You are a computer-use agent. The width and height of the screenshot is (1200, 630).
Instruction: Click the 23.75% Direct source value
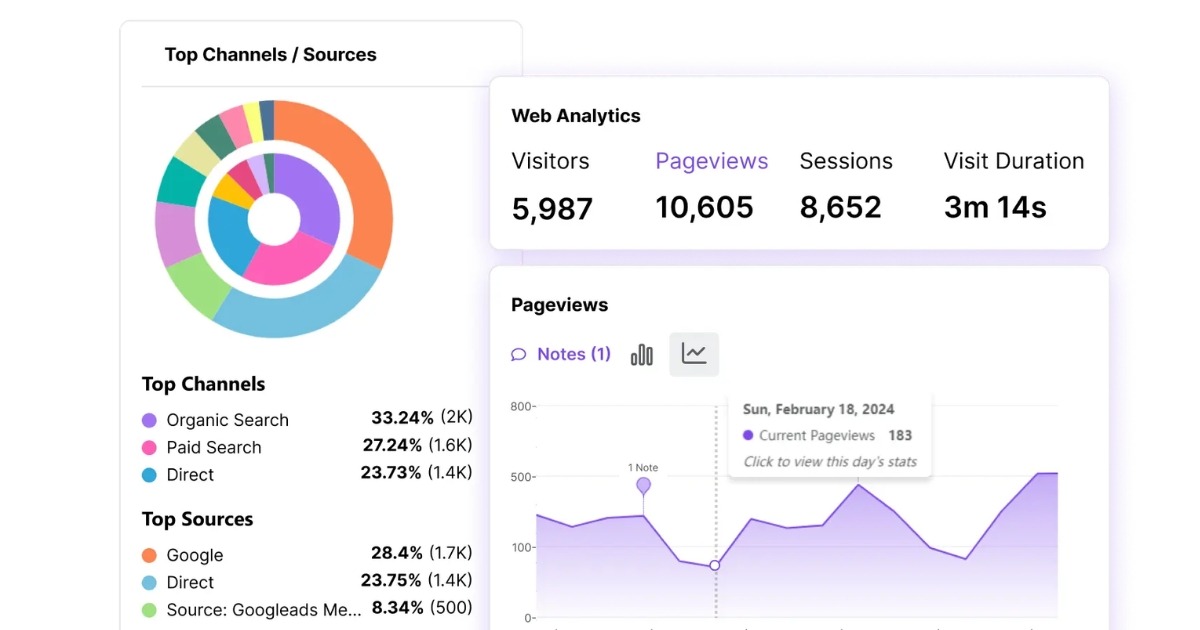[391, 580]
